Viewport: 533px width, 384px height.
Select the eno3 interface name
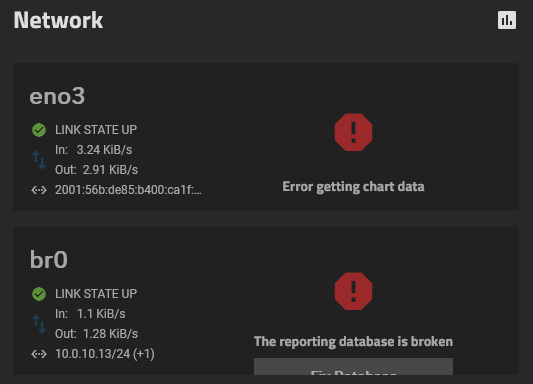(57, 96)
